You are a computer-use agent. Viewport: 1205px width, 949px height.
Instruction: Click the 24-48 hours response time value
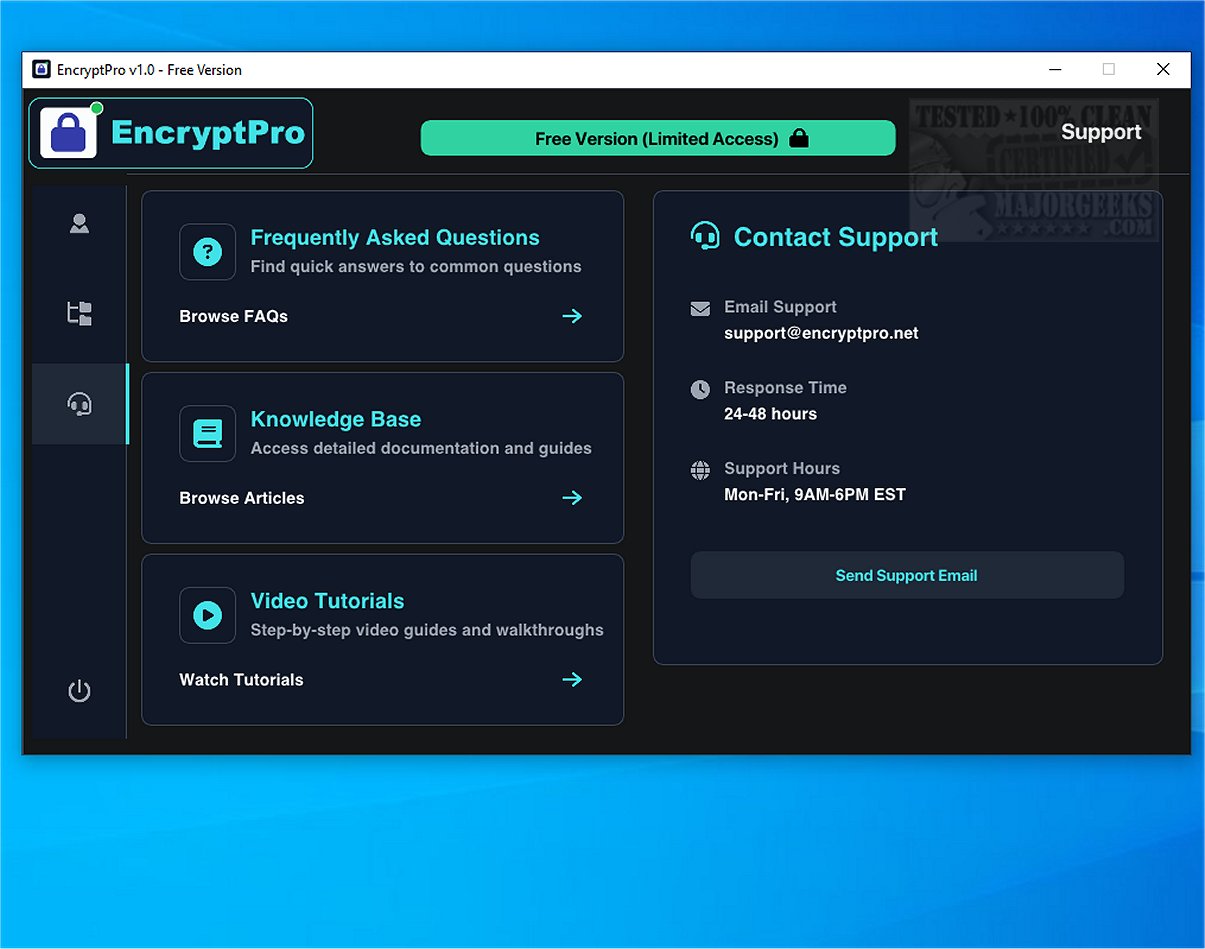(x=770, y=414)
